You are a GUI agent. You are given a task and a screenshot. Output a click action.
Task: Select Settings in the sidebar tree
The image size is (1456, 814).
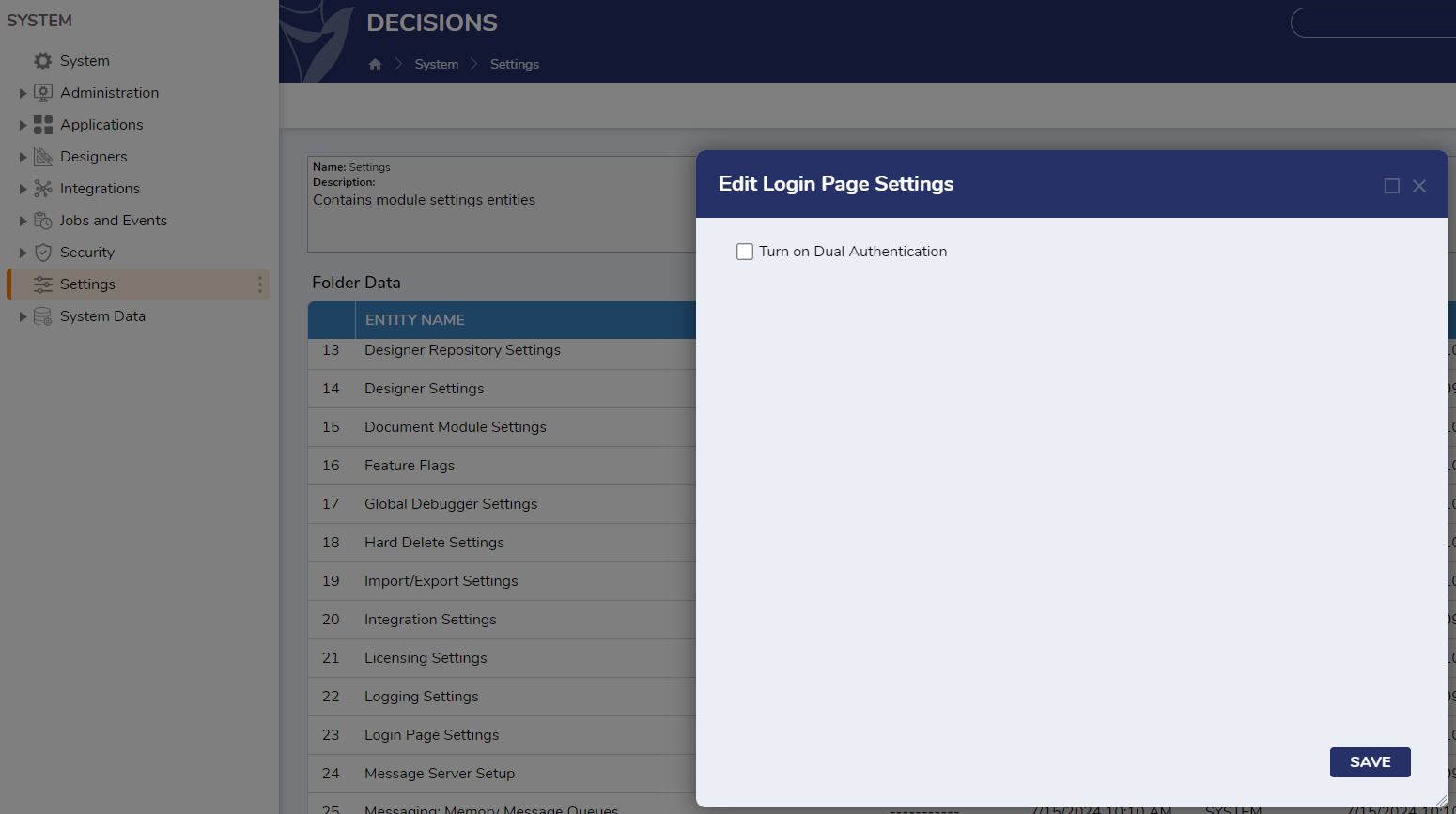(87, 284)
